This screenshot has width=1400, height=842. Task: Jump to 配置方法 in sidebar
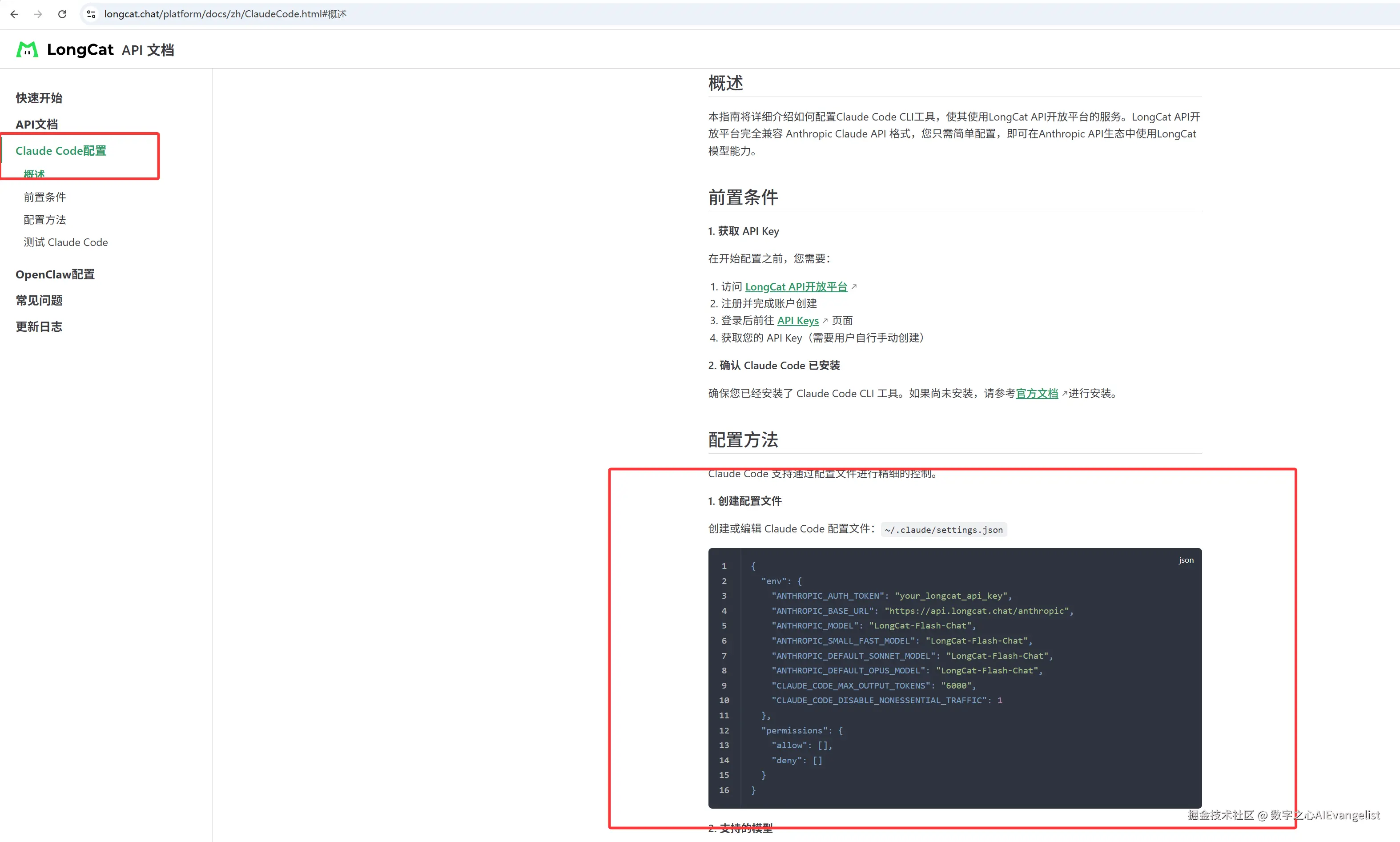point(44,220)
